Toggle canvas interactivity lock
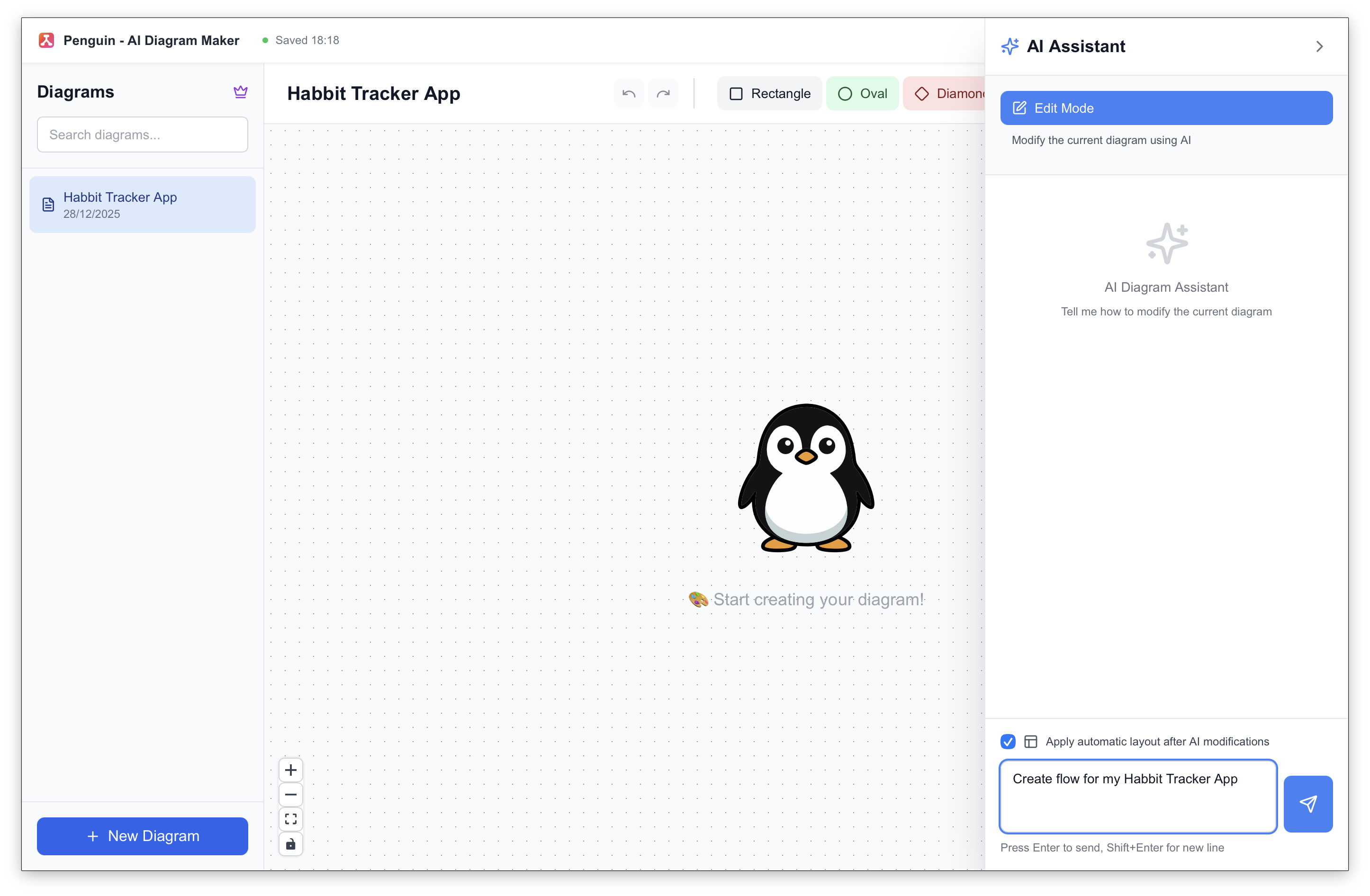The width and height of the screenshot is (1370, 896). click(291, 844)
